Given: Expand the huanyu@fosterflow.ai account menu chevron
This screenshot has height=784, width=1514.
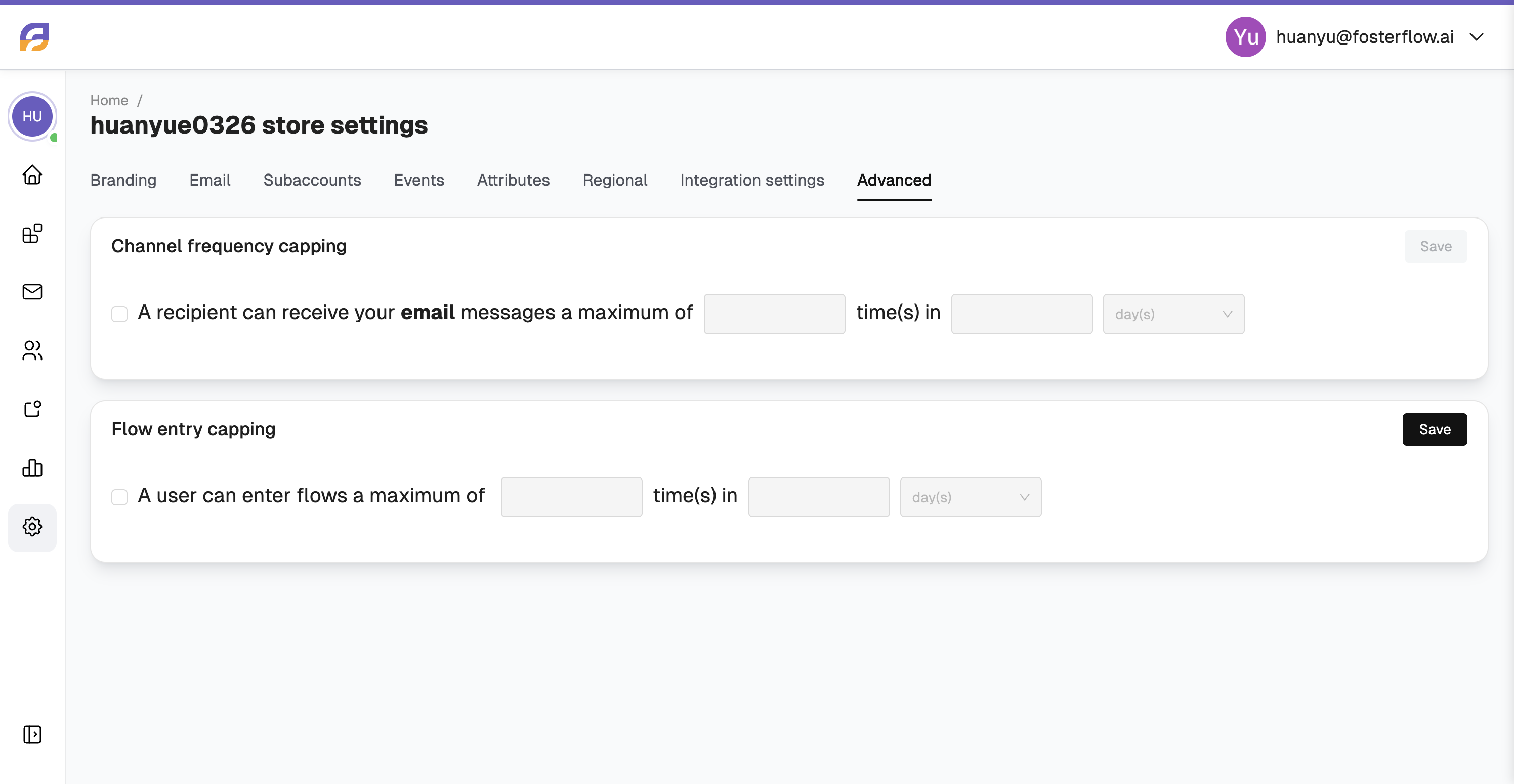Looking at the screenshot, I should (x=1477, y=37).
